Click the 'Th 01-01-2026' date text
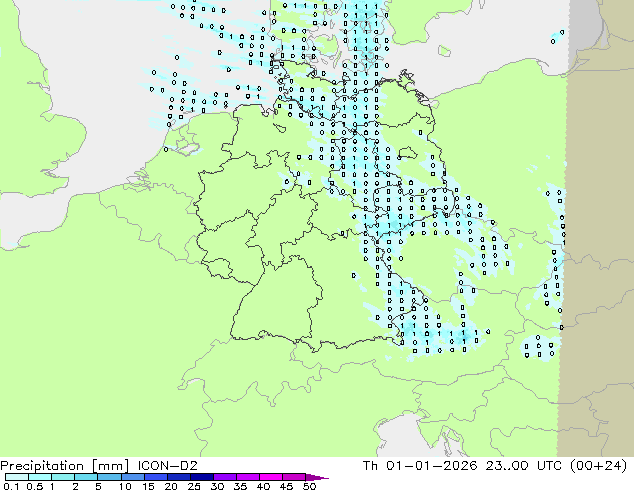Viewport: 634px width, 490px height. tap(420, 466)
